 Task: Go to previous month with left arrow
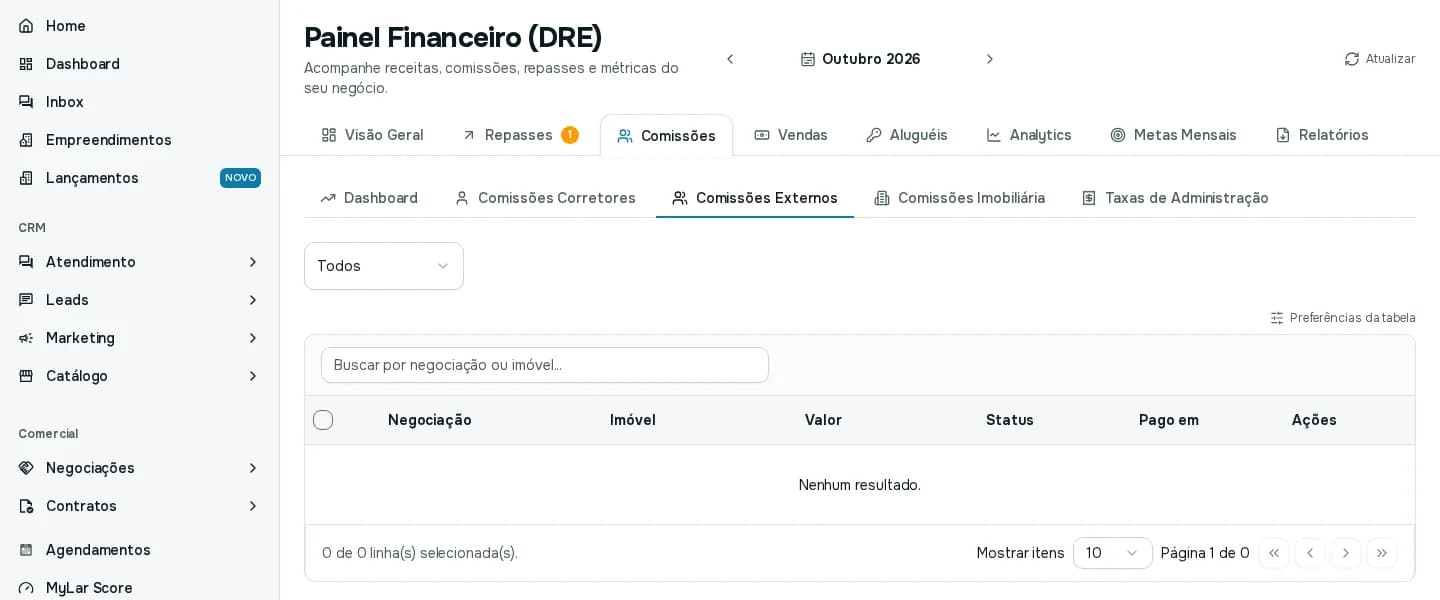[730, 59]
